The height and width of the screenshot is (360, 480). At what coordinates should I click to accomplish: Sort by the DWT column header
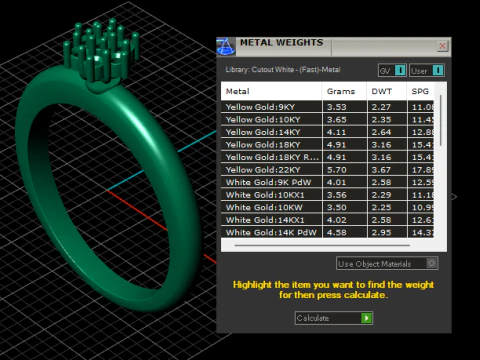coord(386,91)
